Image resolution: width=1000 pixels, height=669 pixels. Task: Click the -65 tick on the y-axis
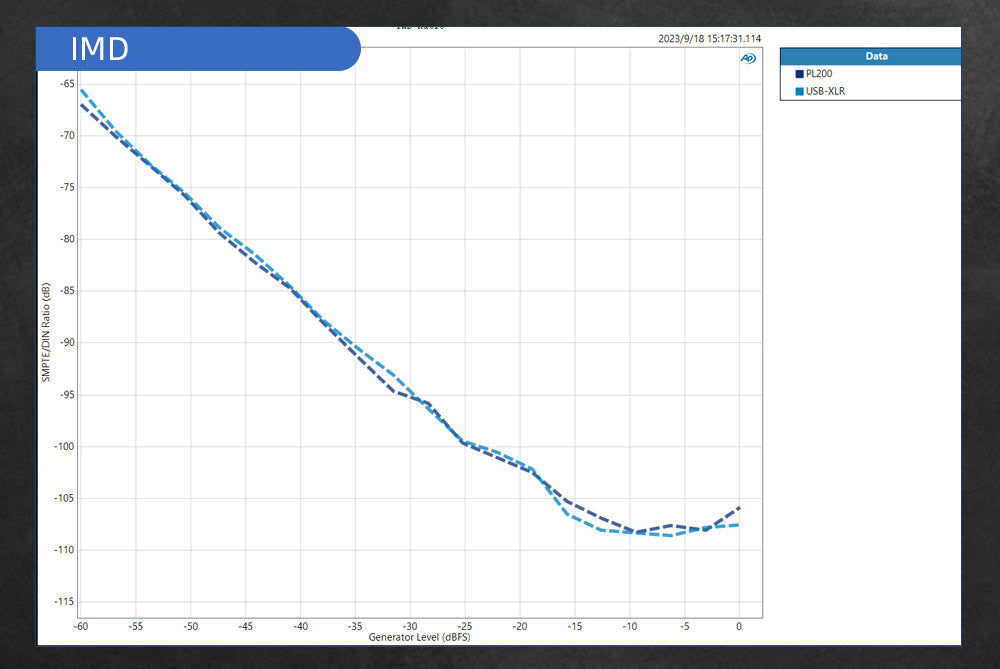(66, 84)
